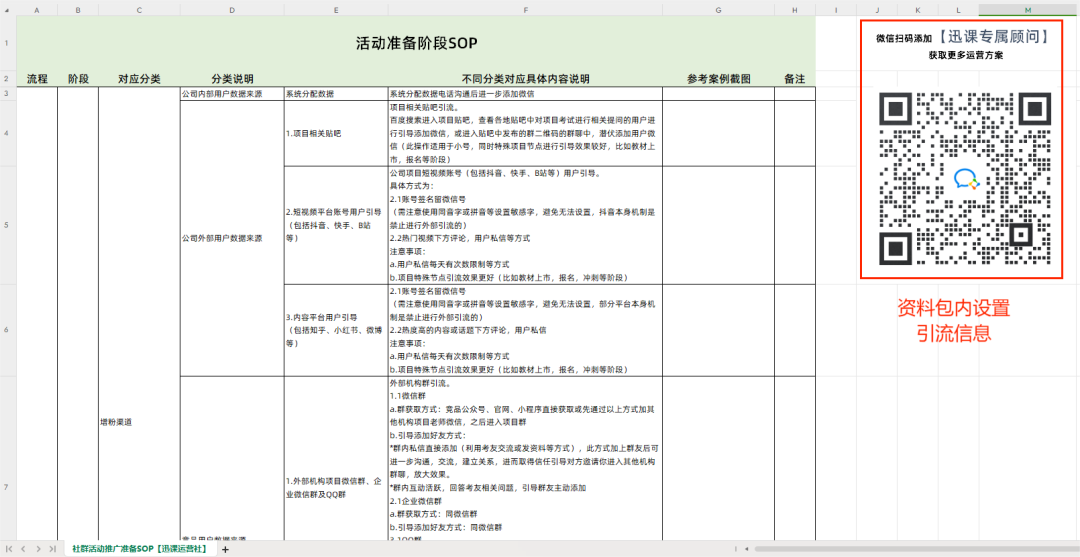Go to previous sheet with the arrow
The height and width of the screenshot is (557, 1080).
click(x=23, y=549)
